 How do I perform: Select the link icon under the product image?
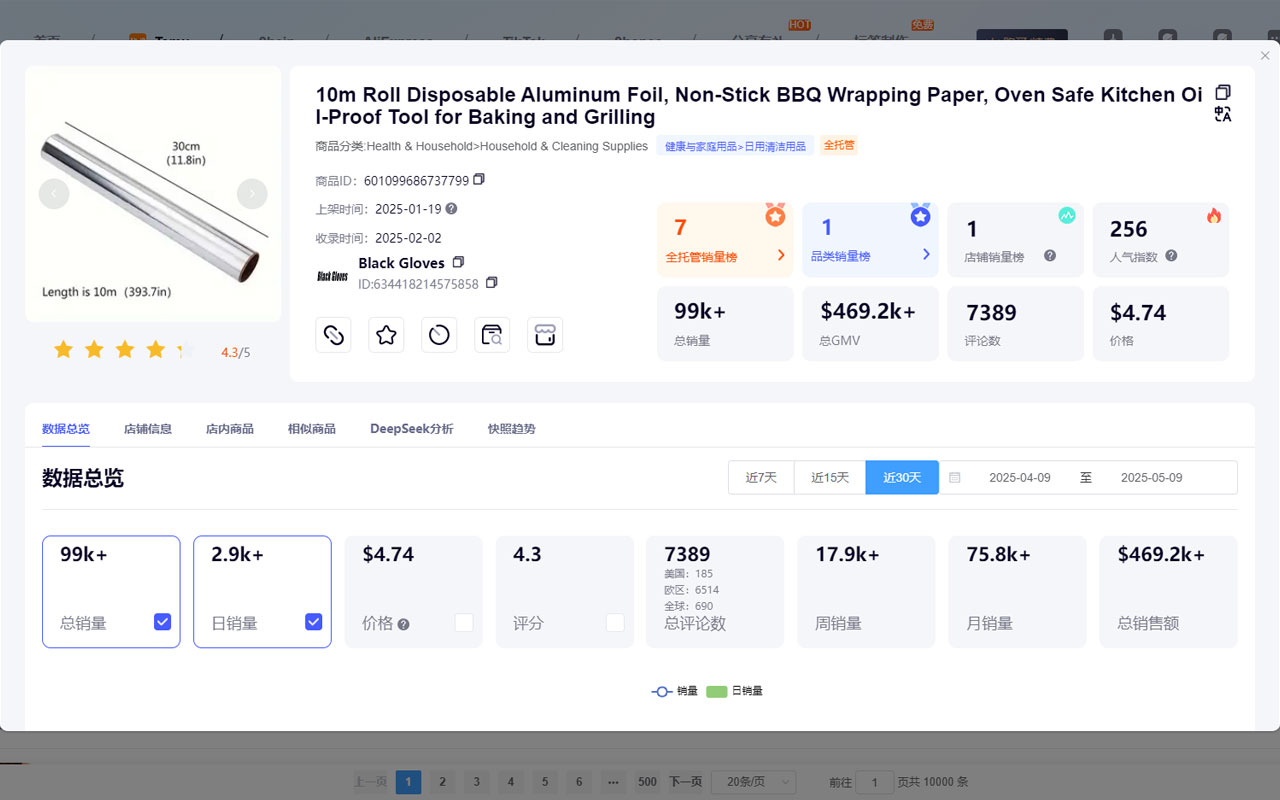(333, 335)
